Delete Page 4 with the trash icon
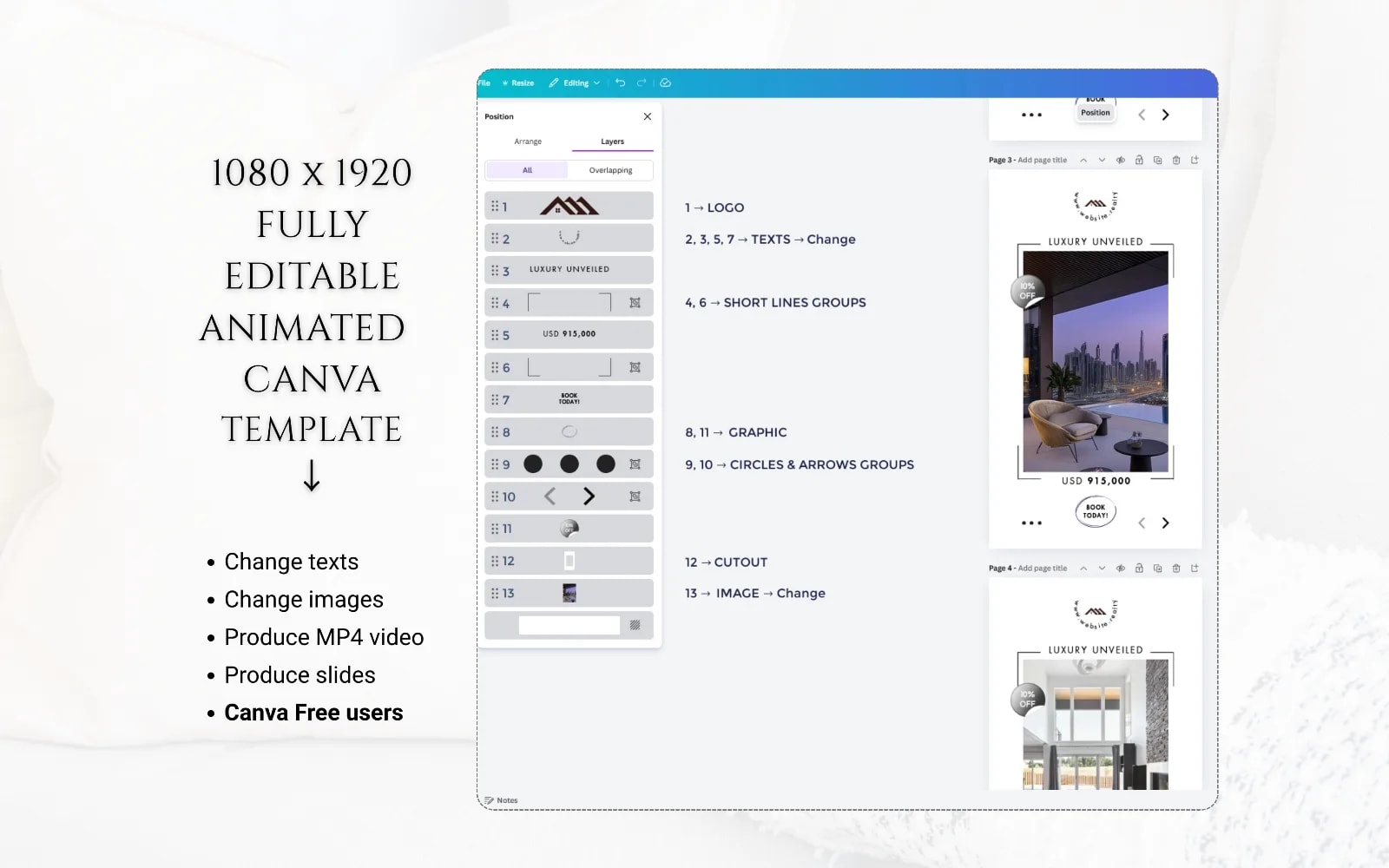The height and width of the screenshot is (868, 1389). click(1176, 569)
